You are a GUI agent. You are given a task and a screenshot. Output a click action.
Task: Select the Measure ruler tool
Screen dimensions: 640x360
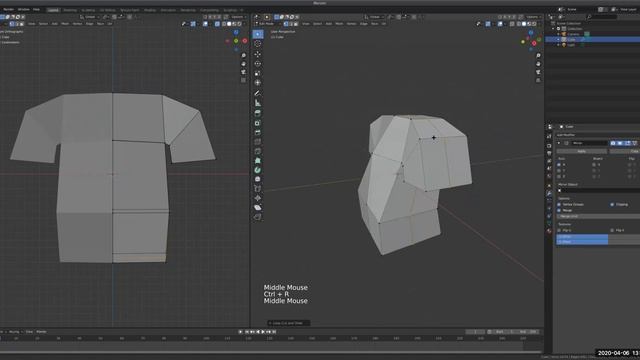point(258,103)
